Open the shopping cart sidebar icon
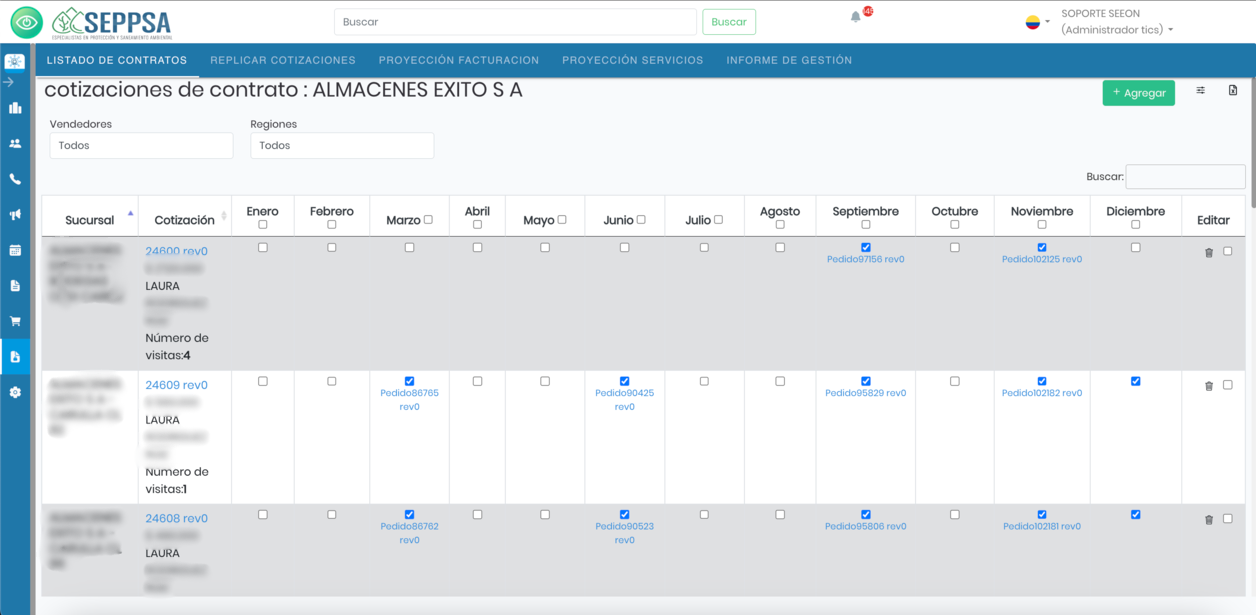The image size is (1256, 615). [x=15, y=321]
